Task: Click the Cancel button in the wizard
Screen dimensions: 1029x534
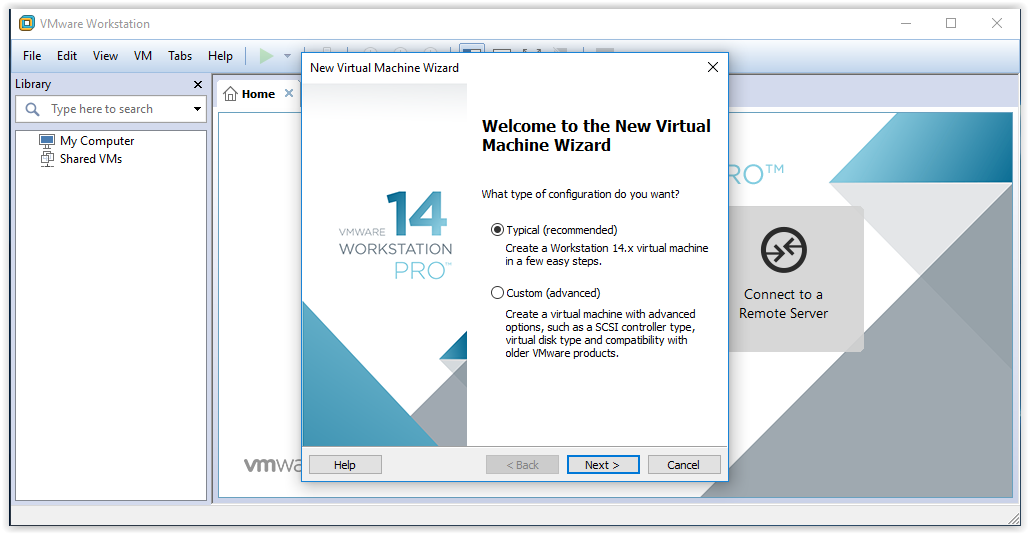Action: coord(684,464)
